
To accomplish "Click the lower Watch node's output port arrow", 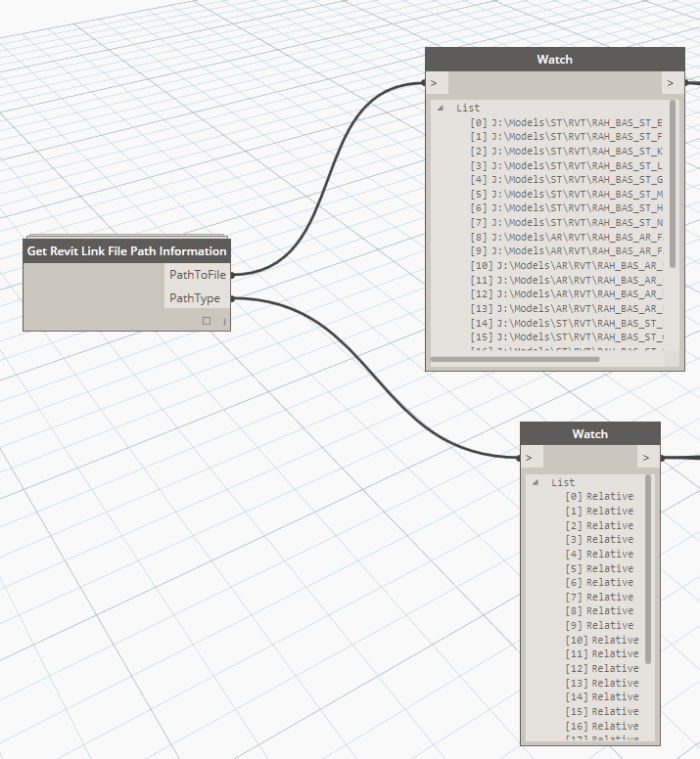I will (646, 458).
